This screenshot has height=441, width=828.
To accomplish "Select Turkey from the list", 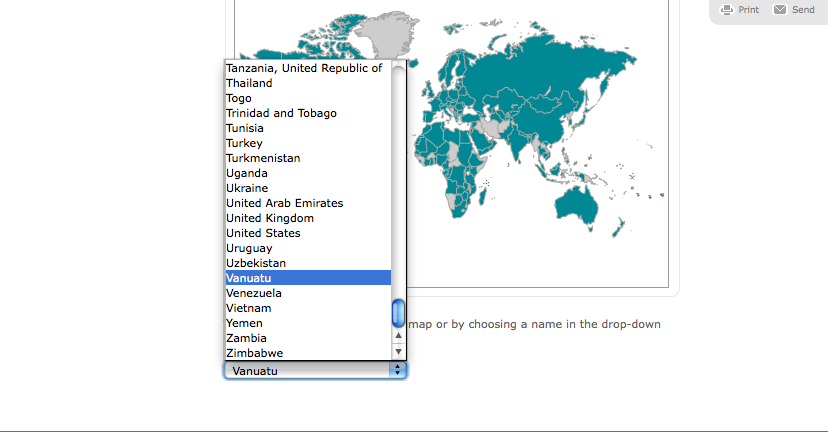I will point(308,143).
